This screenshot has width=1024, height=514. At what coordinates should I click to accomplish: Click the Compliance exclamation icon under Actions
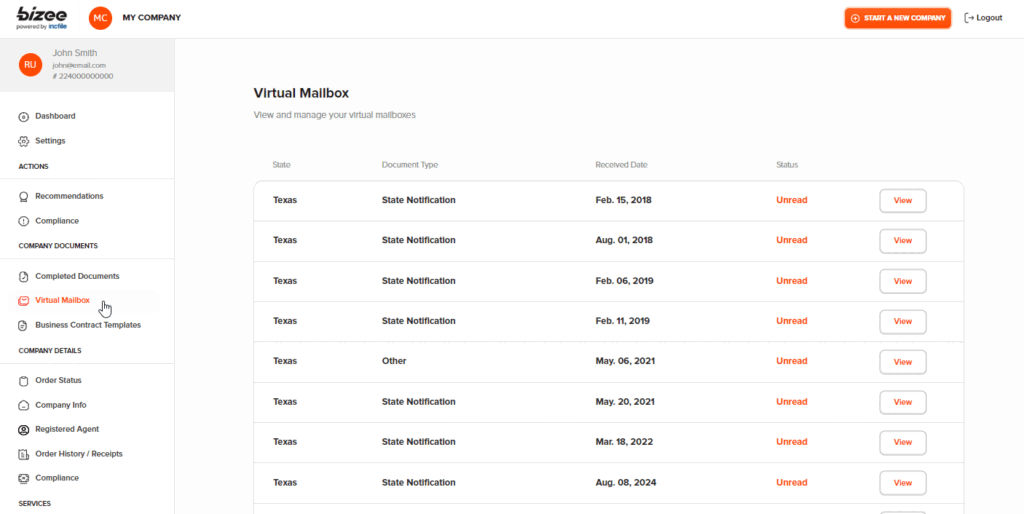point(24,221)
